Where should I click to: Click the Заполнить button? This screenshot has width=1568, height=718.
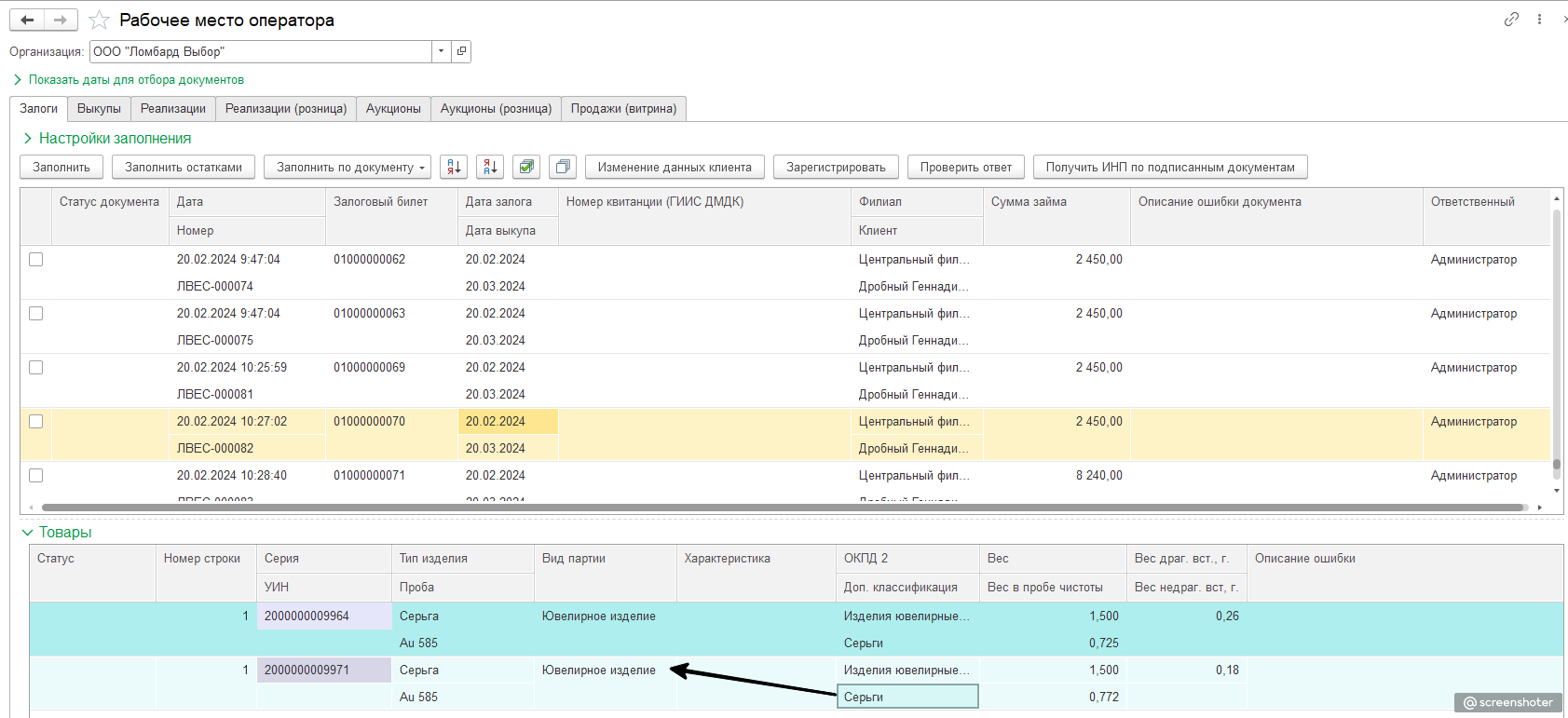tap(61, 167)
